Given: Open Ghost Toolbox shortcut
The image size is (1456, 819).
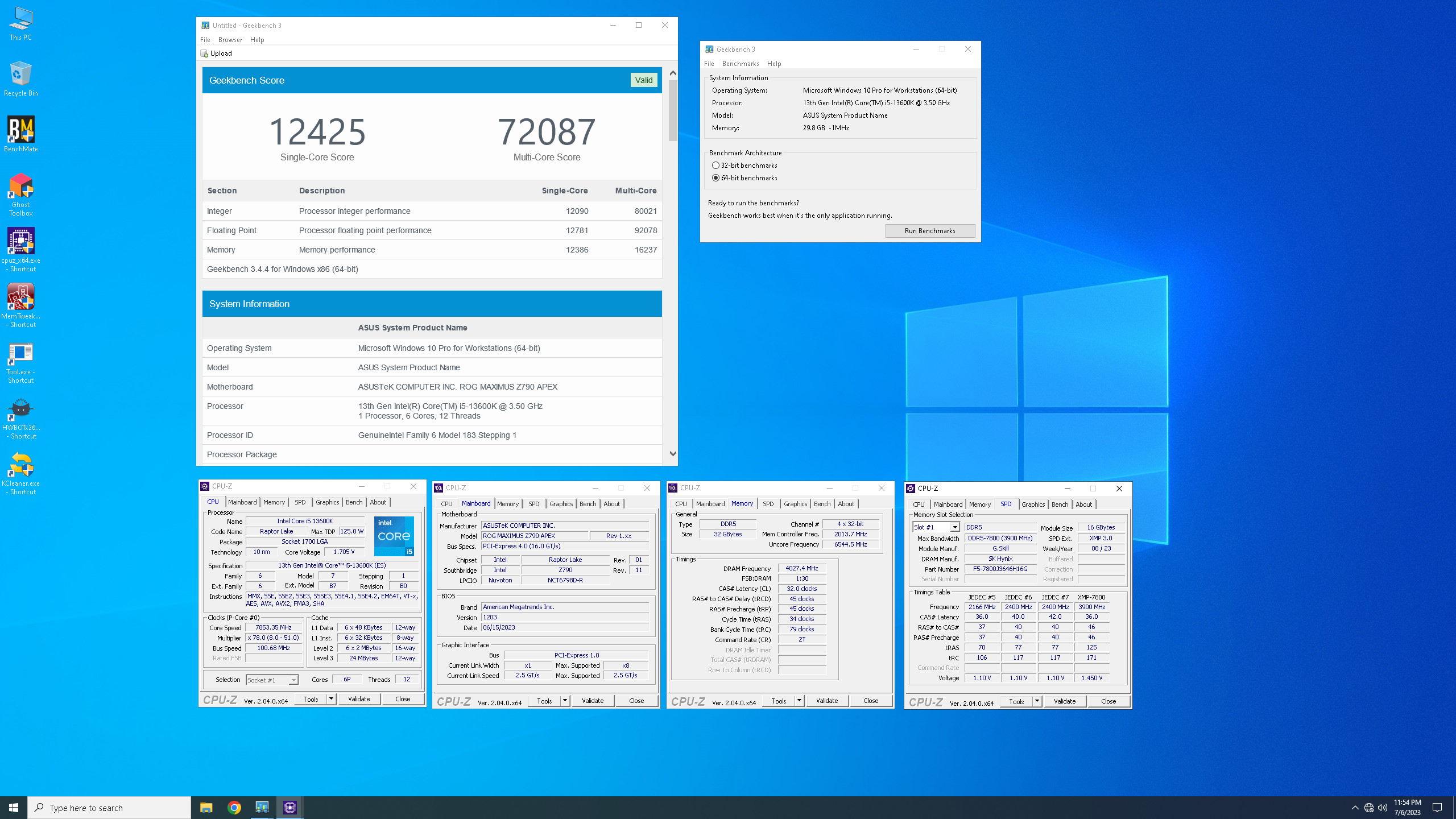Looking at the screenshot, I should click(20, 195).
